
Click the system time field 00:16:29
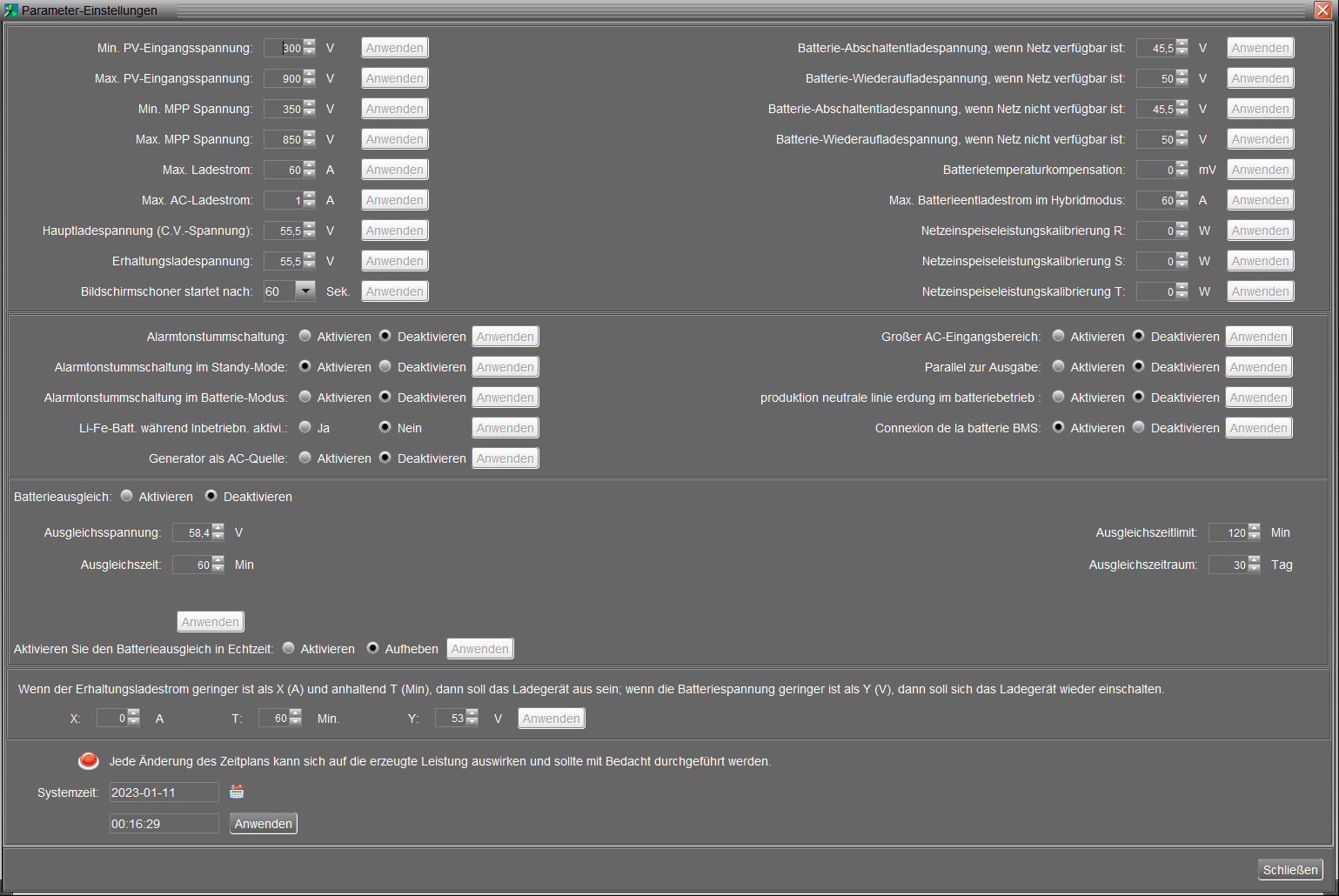(164, 823)
